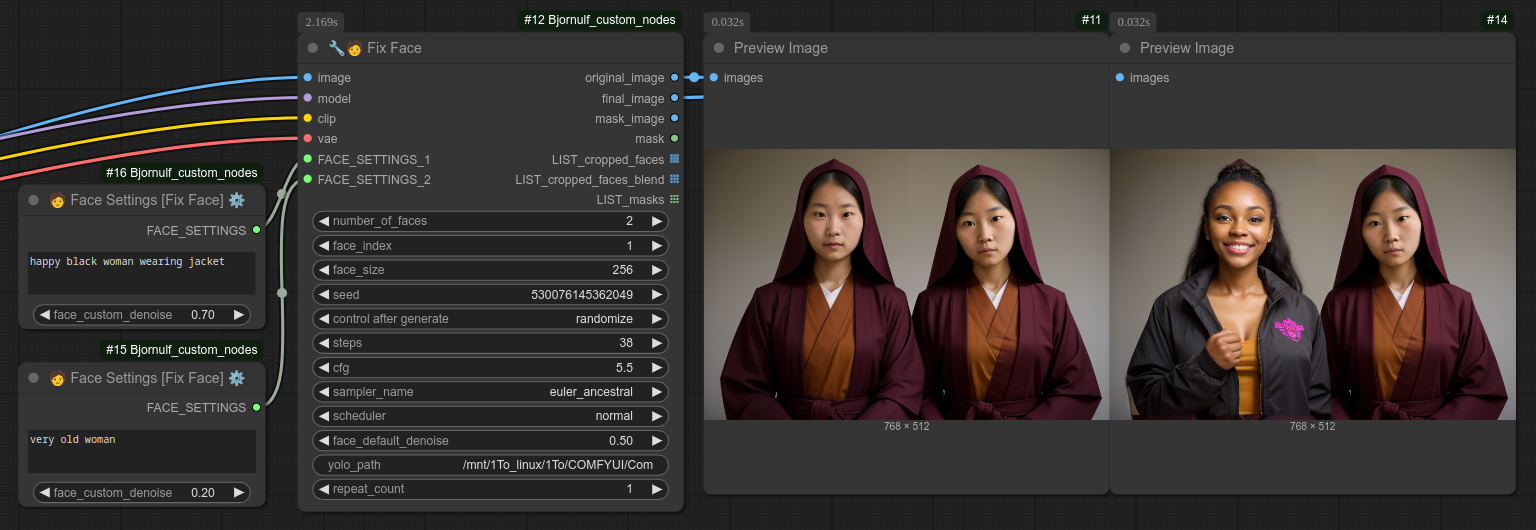Open control after generate randomize selector
This screenshot has width=1536, height=530.
tap(490, 319)
